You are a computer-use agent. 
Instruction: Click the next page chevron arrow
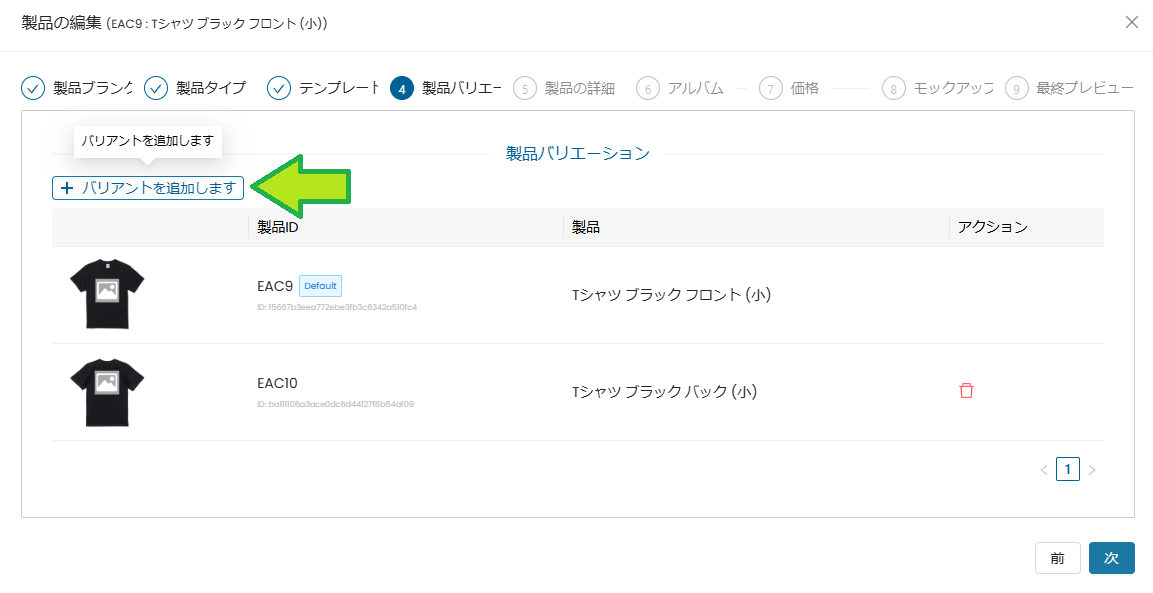coord(1092,469)
